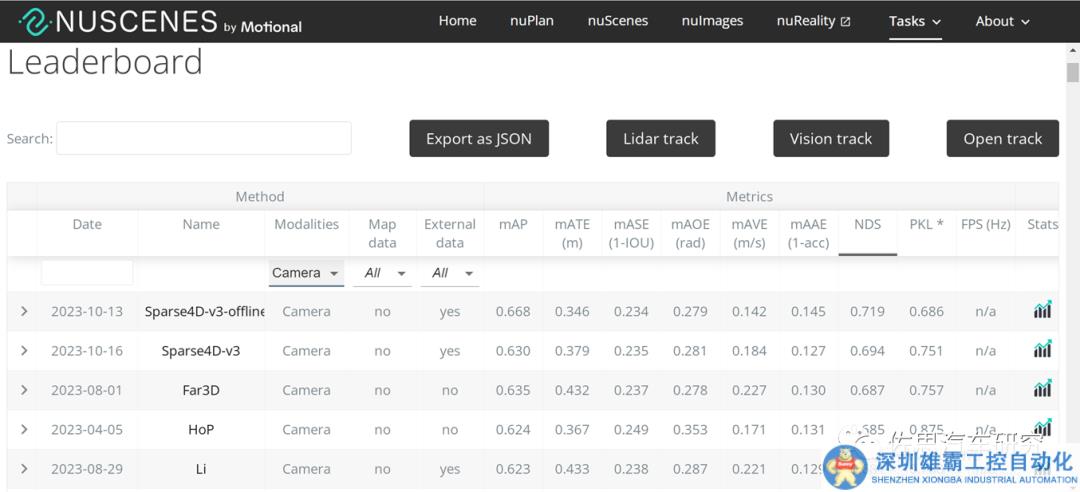1080x492 pixels.
Task: Go to the nuPlan page
Action: coord(531,21)
